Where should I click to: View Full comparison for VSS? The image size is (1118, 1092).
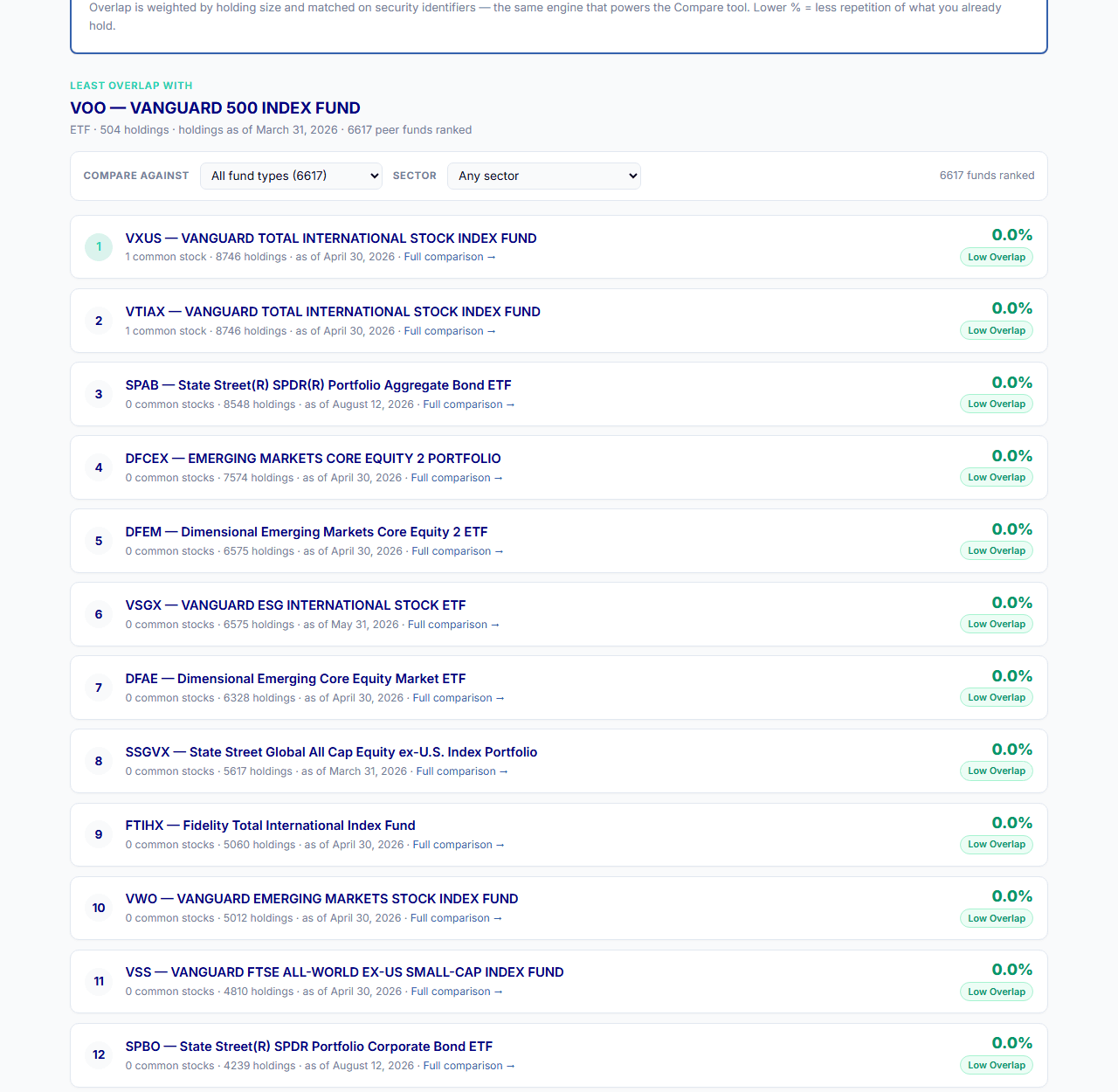(x=457, y=992)
